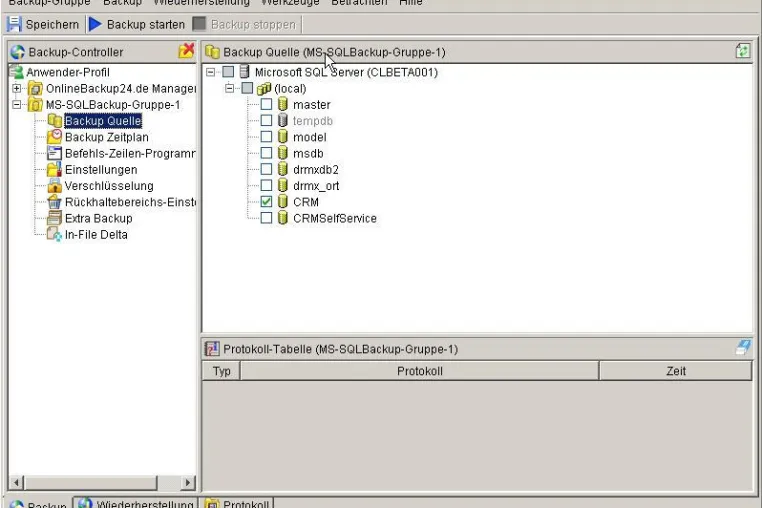The height and width of the screenshot is (508, 762).
Task: Check the drmx_ort database checkbox
Action: pos(266,185)
